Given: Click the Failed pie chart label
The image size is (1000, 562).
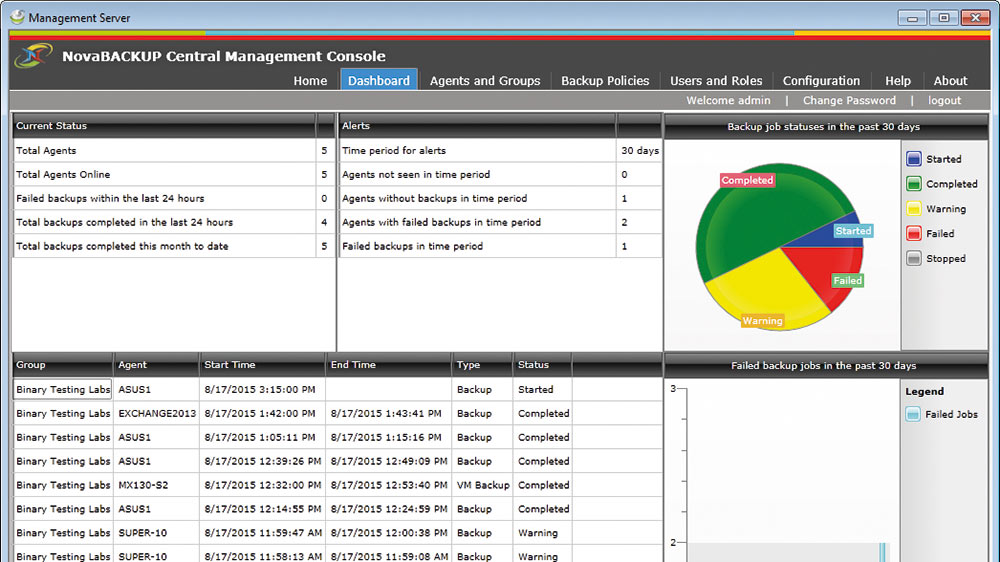Looking at the screenshot, I should click(x=848, y=280).
